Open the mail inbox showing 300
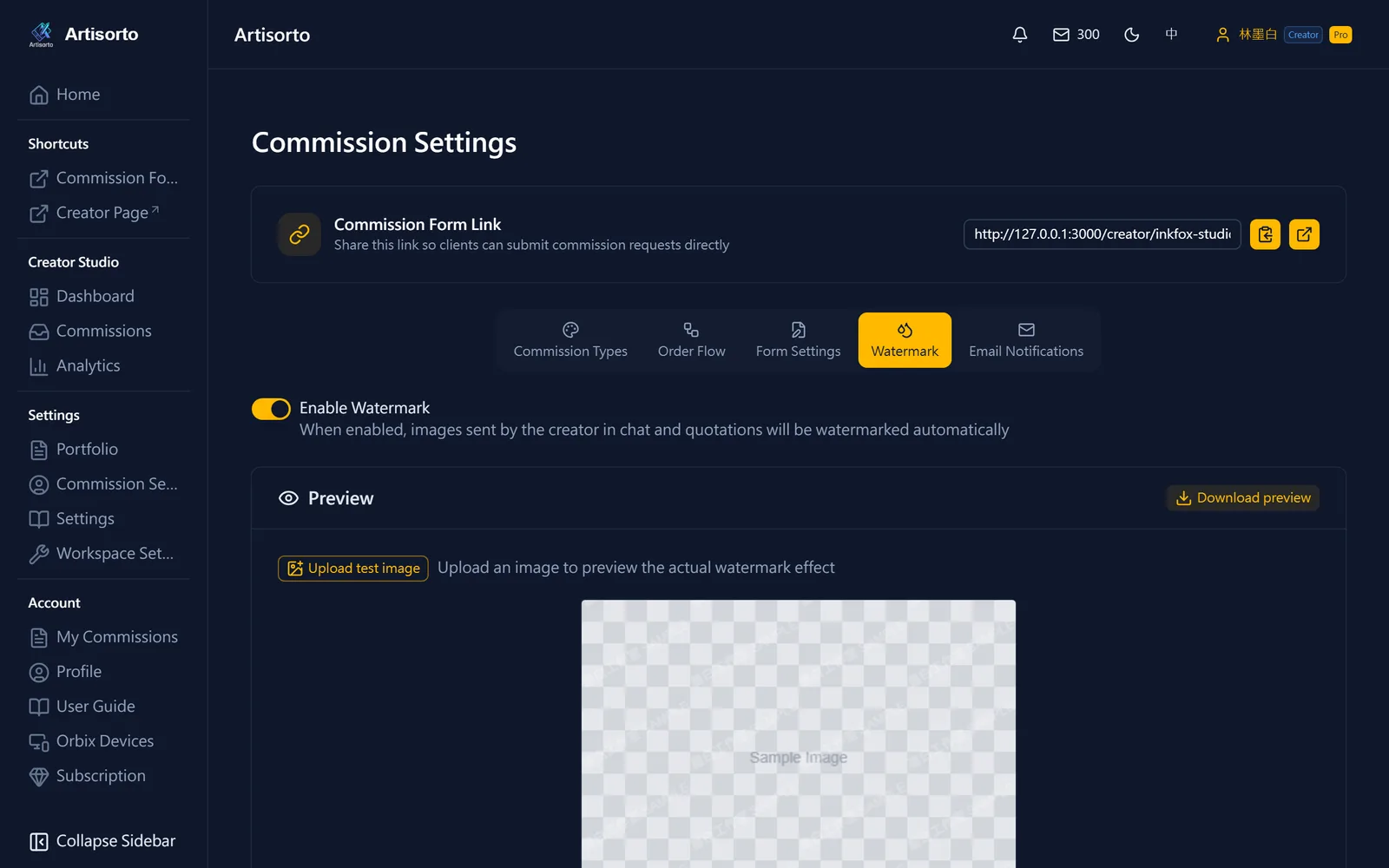The width and height of the screenshot is (1389, 868). point(1076,35)
